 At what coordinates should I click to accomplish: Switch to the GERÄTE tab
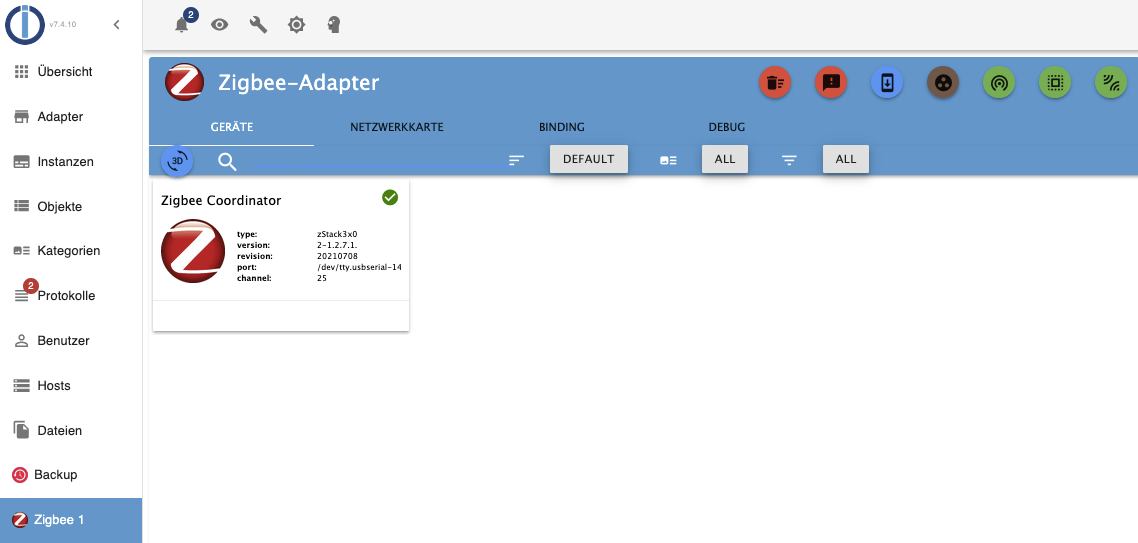(232, 127)
